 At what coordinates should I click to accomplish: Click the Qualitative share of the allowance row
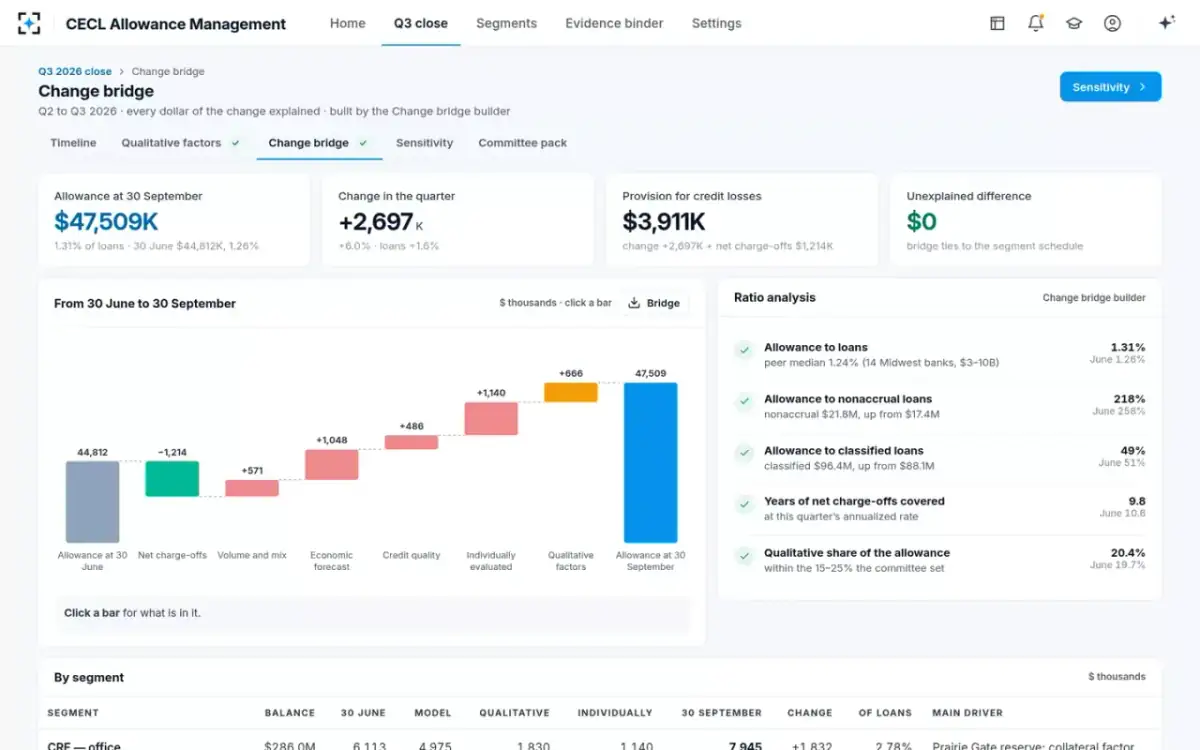[x=940, y=560]
